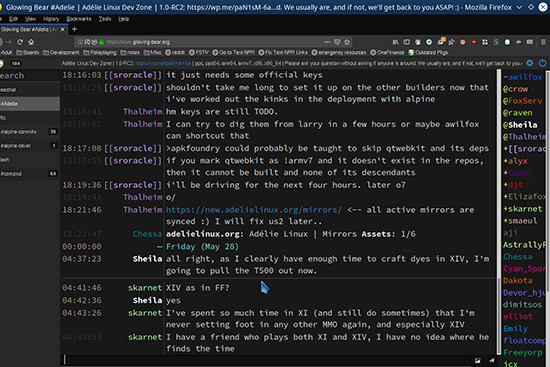
Task: Toggle Firefox sidebar view icon
Action: pyautogui.click(x=407, y=42)
